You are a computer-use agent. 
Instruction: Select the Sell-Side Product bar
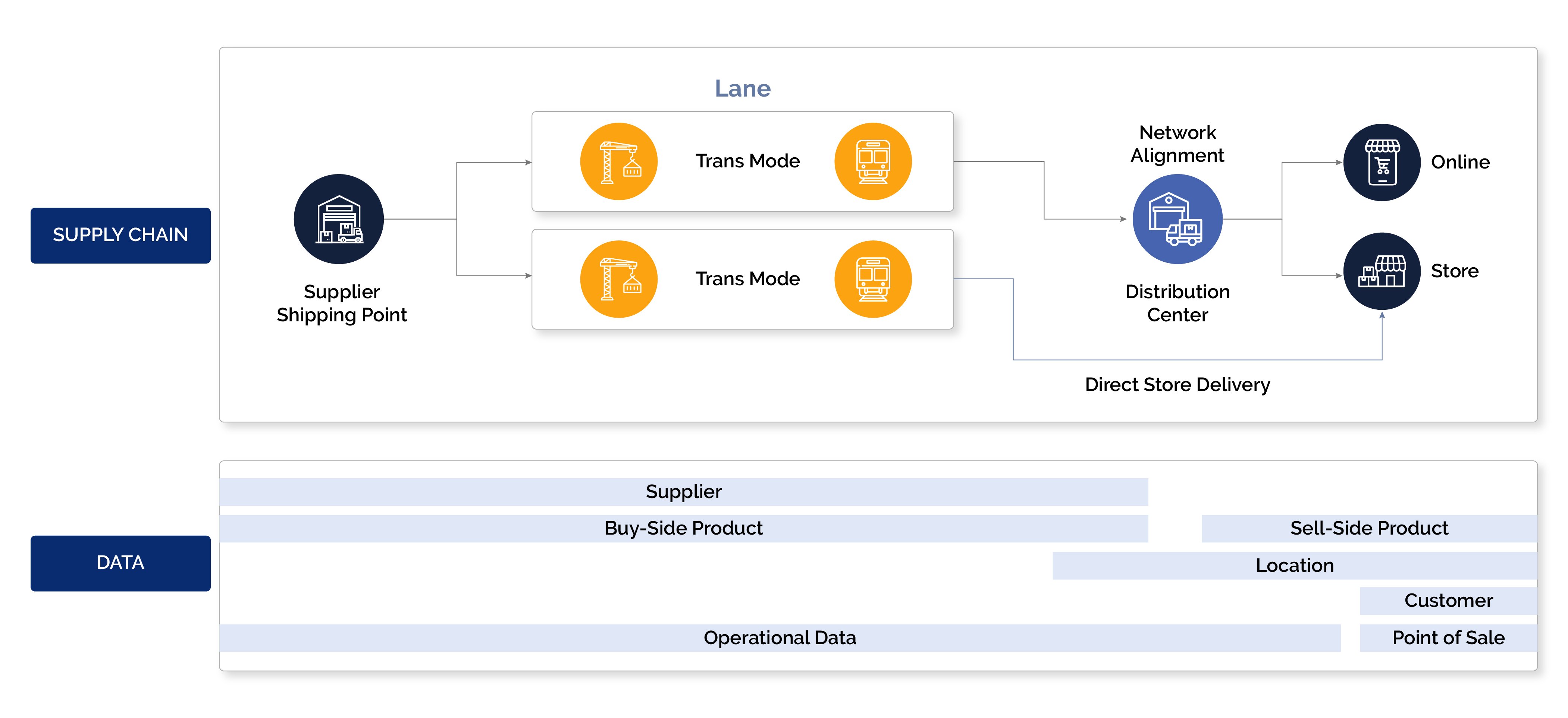click(1368, 528)
